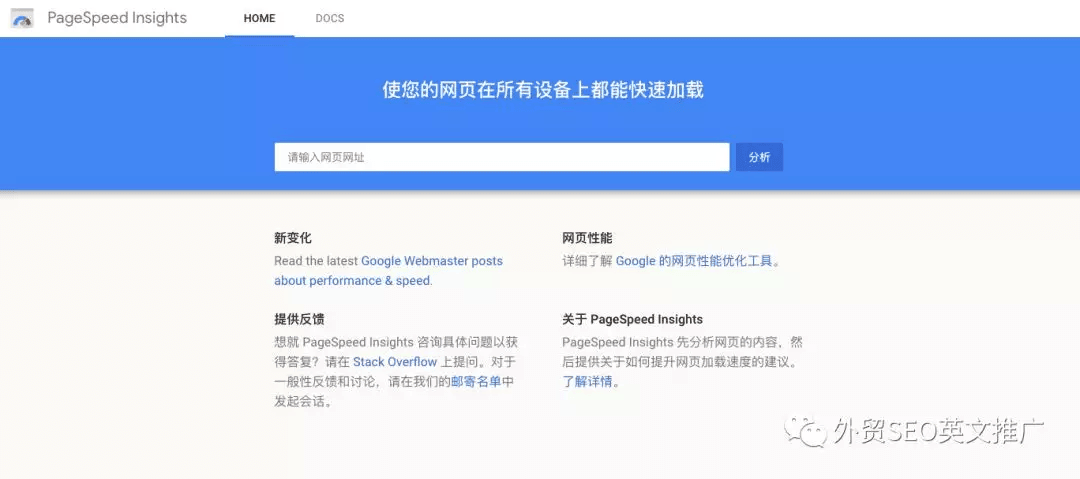Click the PageSpeed Insights header title
This screenshot has width=1080, height=479.
coord(117,18)
